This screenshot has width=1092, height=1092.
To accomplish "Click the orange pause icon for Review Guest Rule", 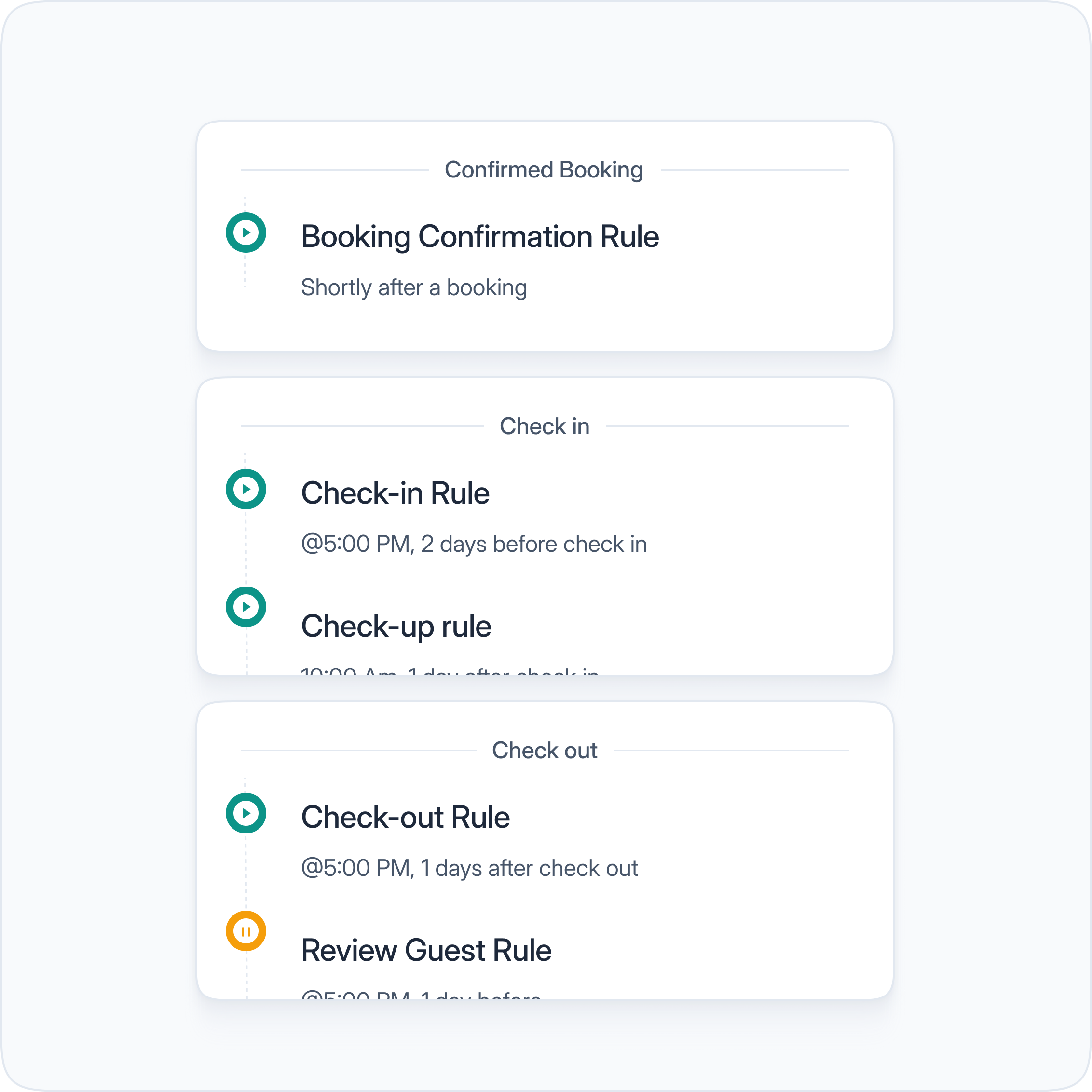I will (x=246, y=931).
